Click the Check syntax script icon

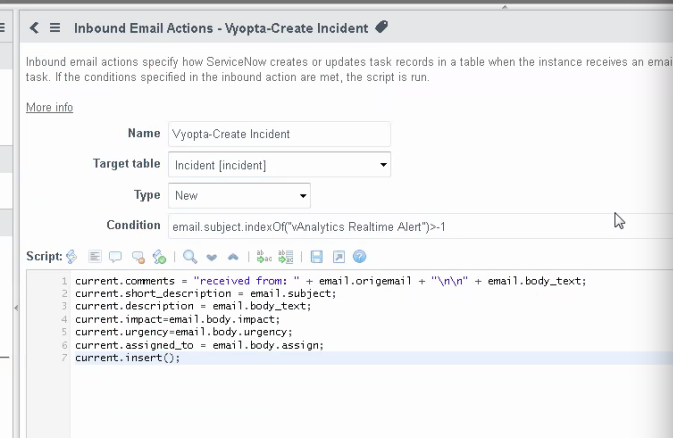tap(159, 257)
